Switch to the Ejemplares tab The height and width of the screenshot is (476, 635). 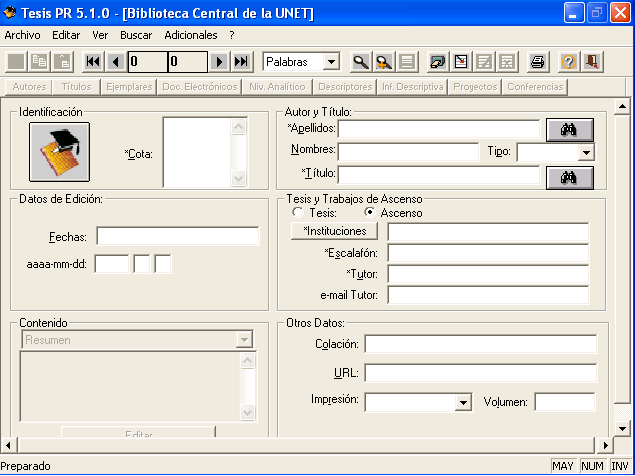tap(129, 87)
